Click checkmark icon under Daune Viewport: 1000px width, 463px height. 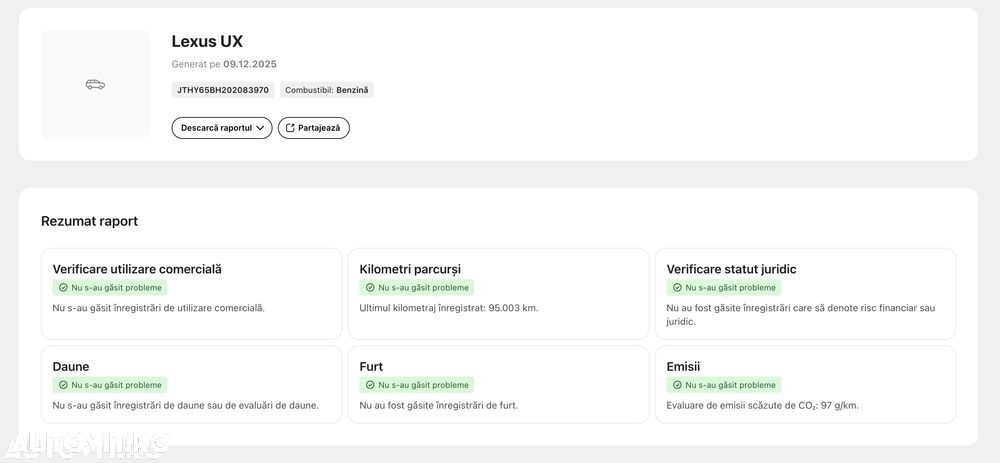pos(63,385)
